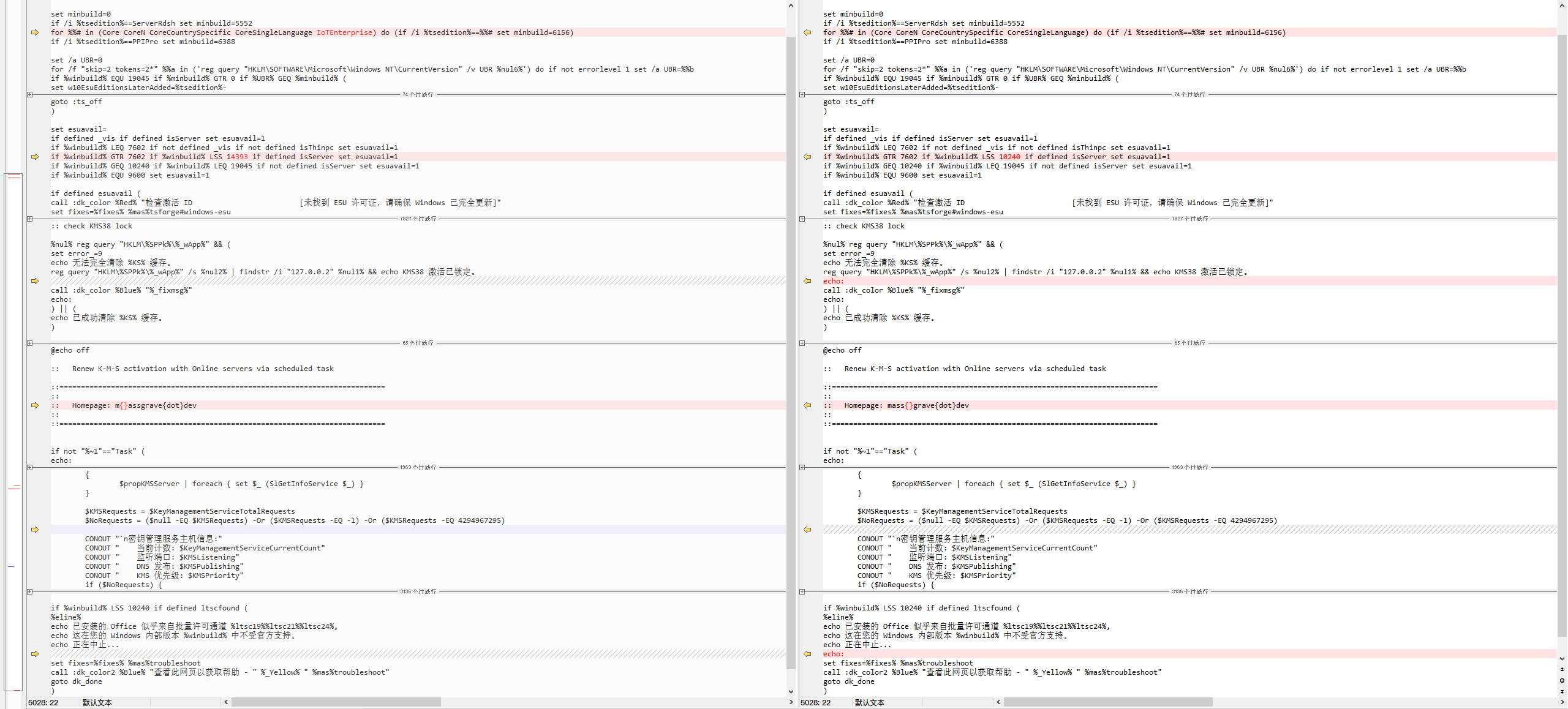Expand 3136 collapsed lines in left pane

[x=29, y=591]
